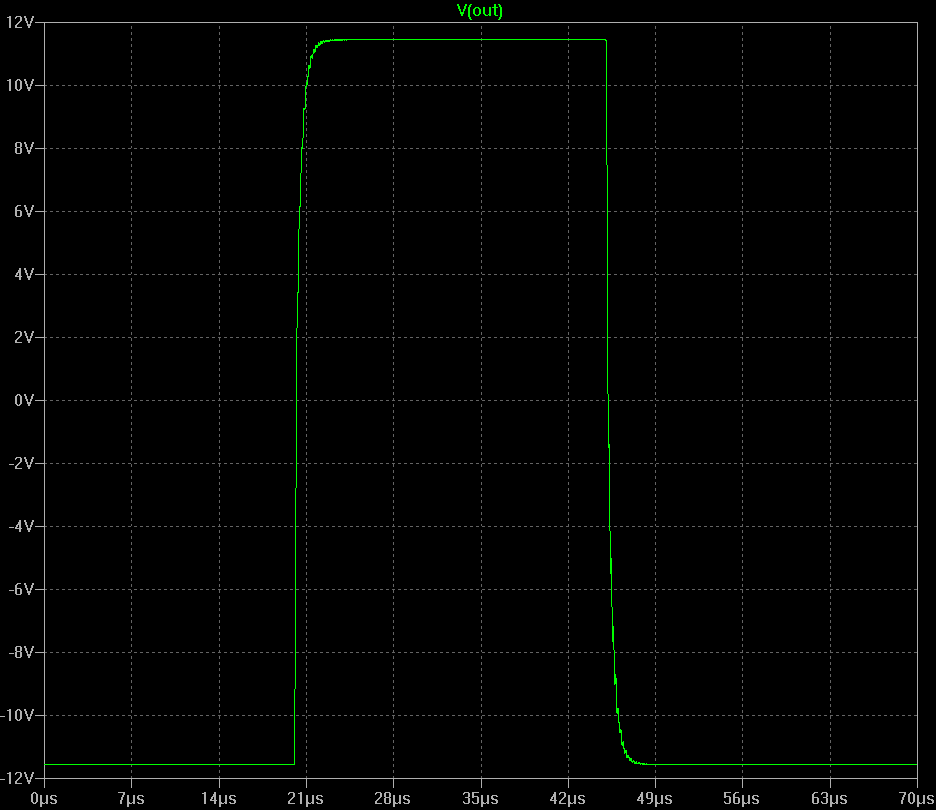Click the 14µs time axis label
This screenshot has height=810, width=936.
coord(218,799)
